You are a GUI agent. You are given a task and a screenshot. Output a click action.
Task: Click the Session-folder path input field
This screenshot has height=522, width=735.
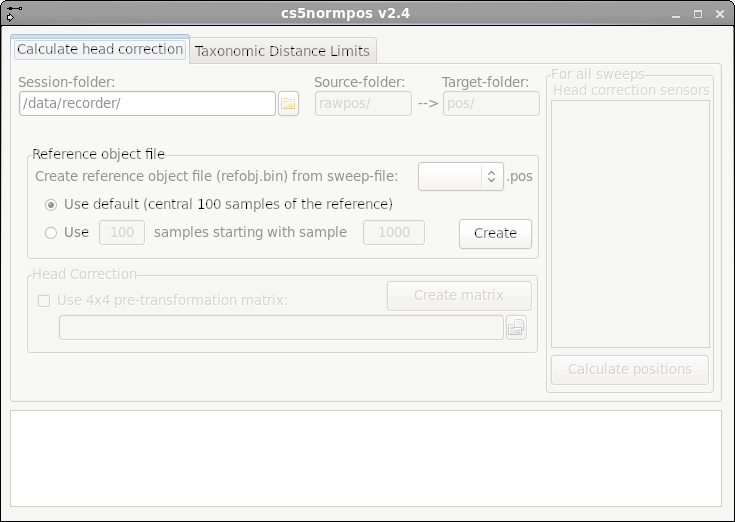click(x=147, y=104)
